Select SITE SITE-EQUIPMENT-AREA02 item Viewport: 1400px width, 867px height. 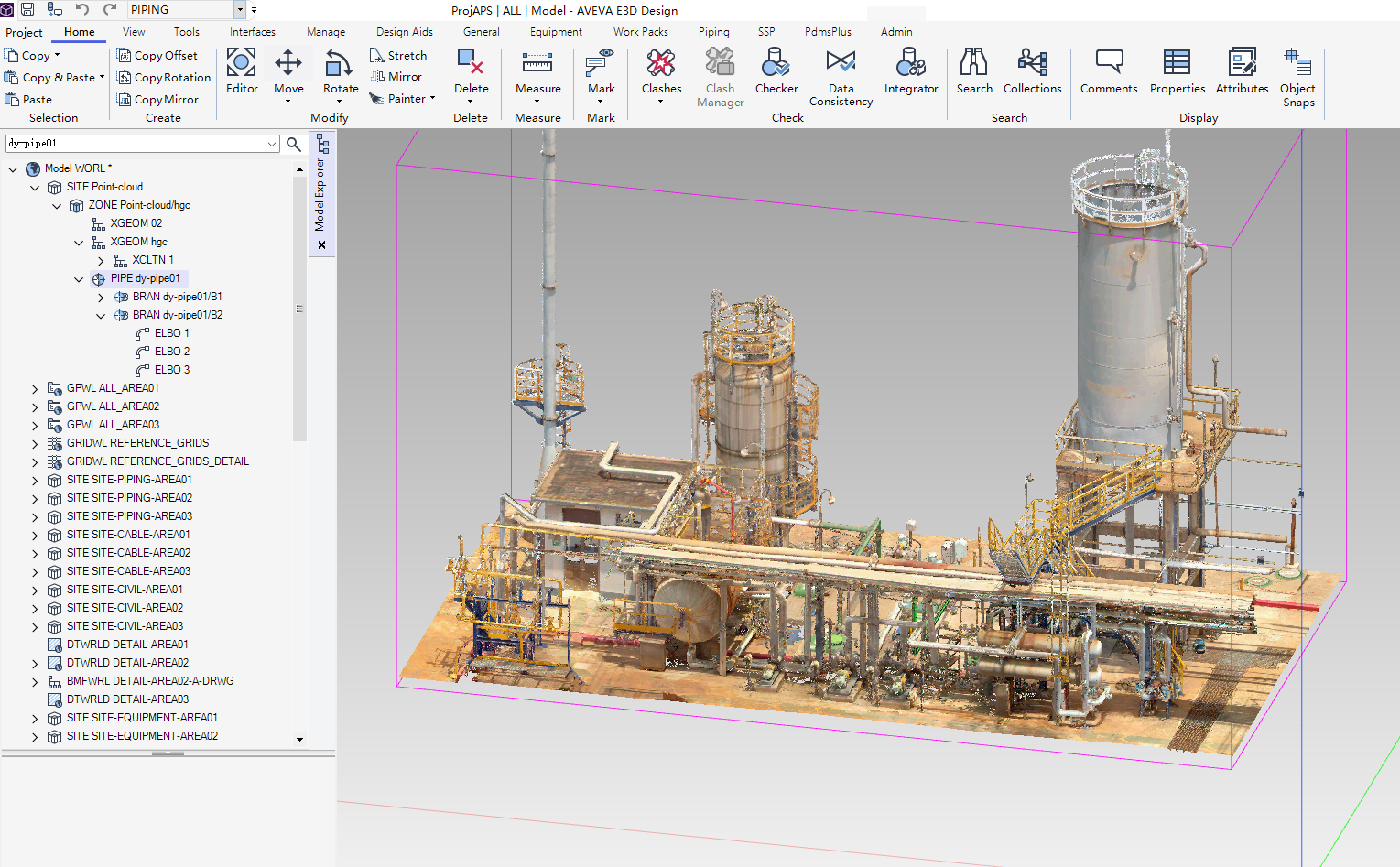(x=133, y=736)
